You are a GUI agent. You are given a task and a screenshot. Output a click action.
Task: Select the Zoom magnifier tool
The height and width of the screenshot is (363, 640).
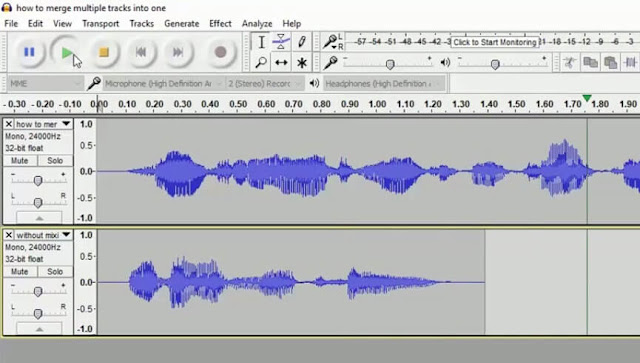(261, 62)
